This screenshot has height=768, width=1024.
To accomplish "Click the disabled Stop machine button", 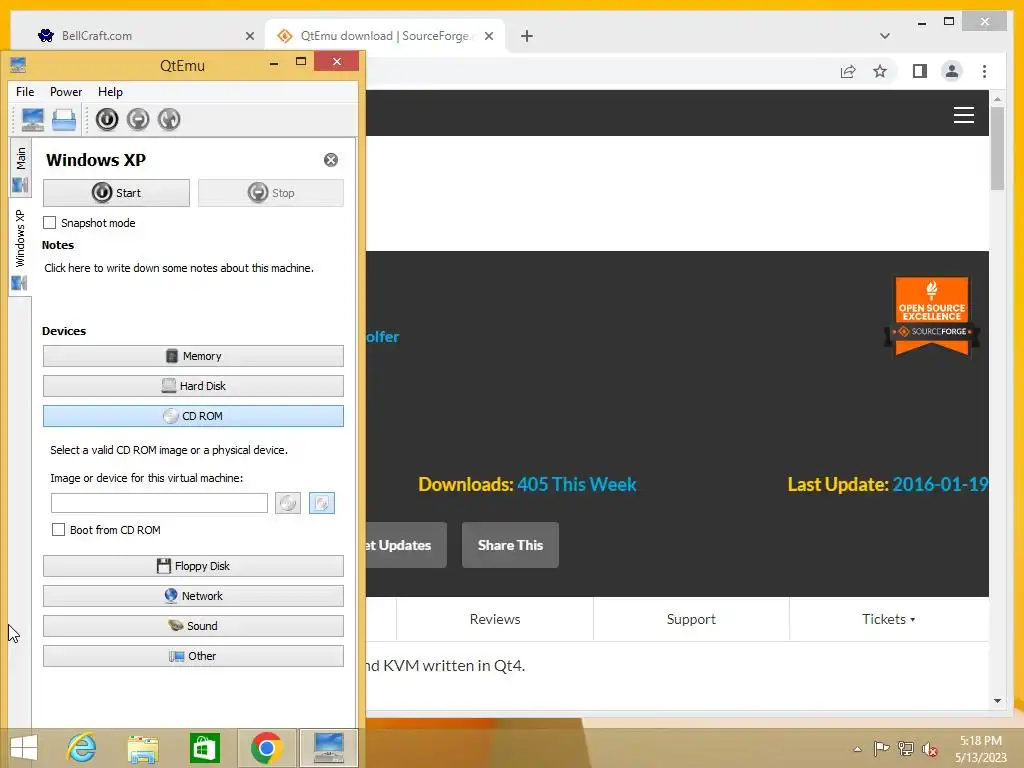I will [271, 193].
